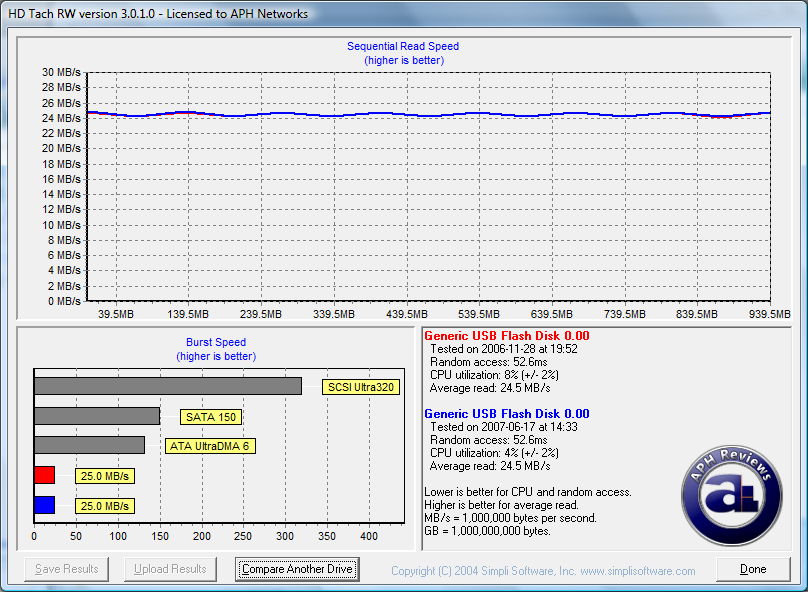808x592 pixels.
Task: Click the SATA 150 gray bar
Action: coord(97,416)
